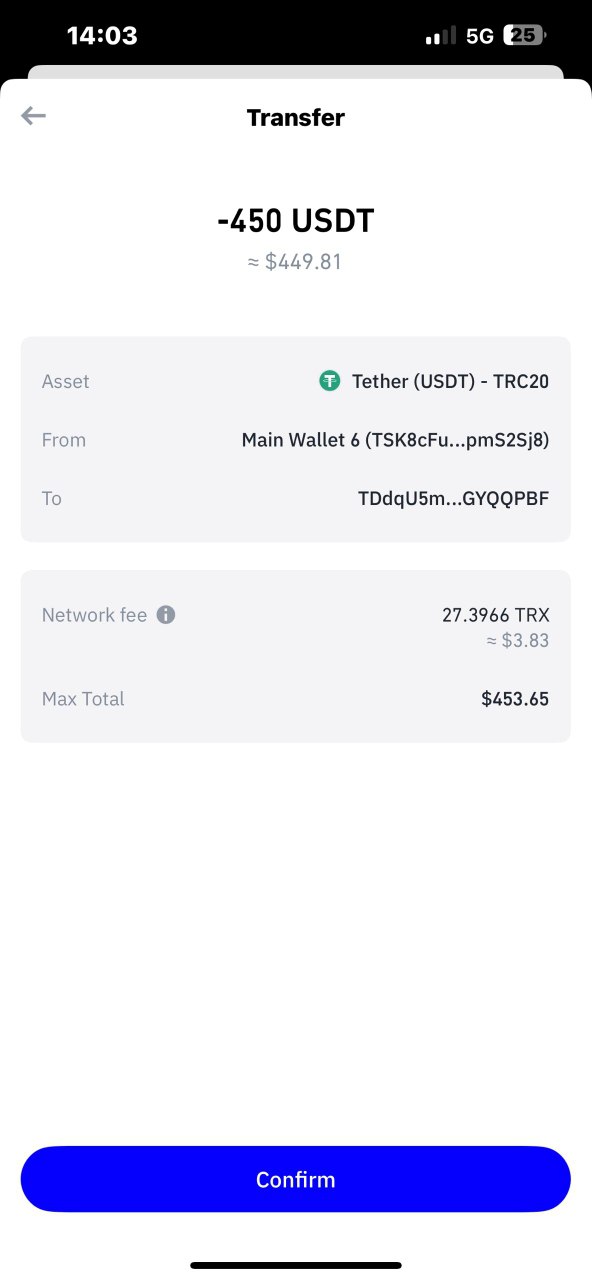Image resolution: width=592 pixels, height=1280 pixels.
Task: Tap the 14:03 clock in status bar
Action: point(102,36)
